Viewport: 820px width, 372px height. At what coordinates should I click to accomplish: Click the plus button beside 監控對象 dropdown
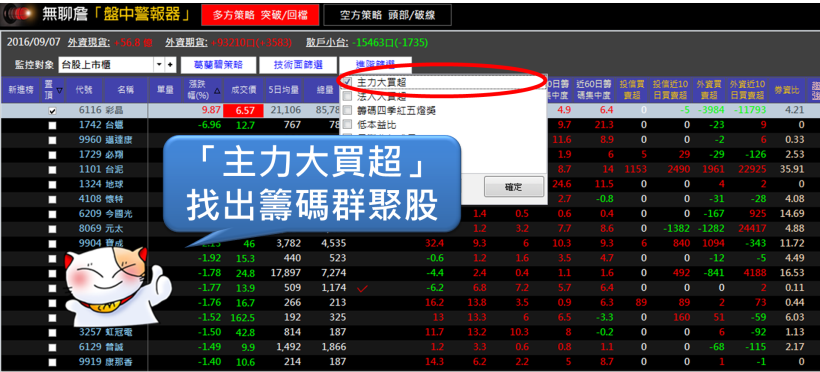tap(170, 65)
